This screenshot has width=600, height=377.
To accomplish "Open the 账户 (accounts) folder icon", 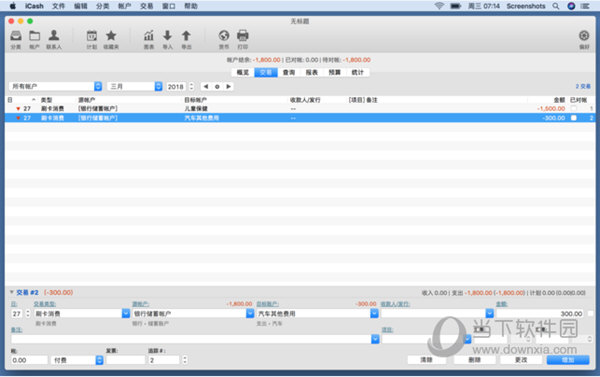I will [34, 36].
